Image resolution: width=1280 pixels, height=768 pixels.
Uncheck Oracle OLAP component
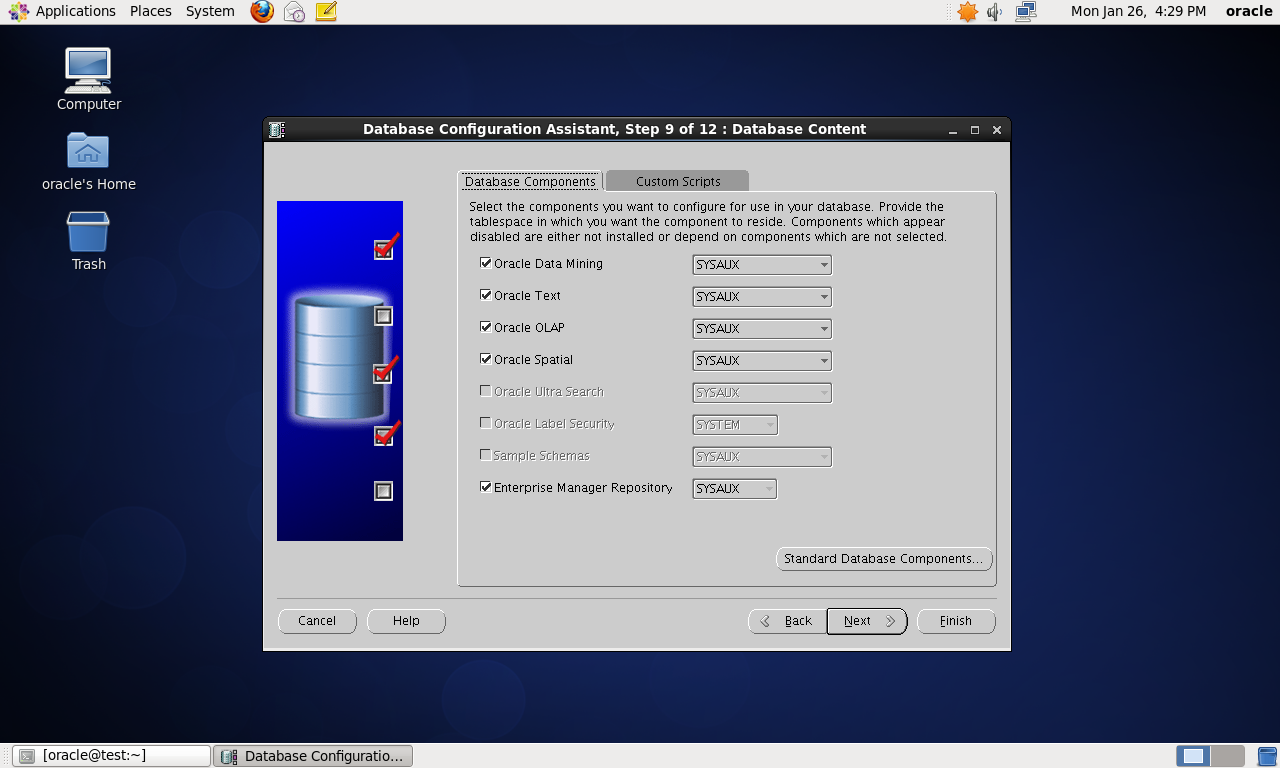point(486,328)
